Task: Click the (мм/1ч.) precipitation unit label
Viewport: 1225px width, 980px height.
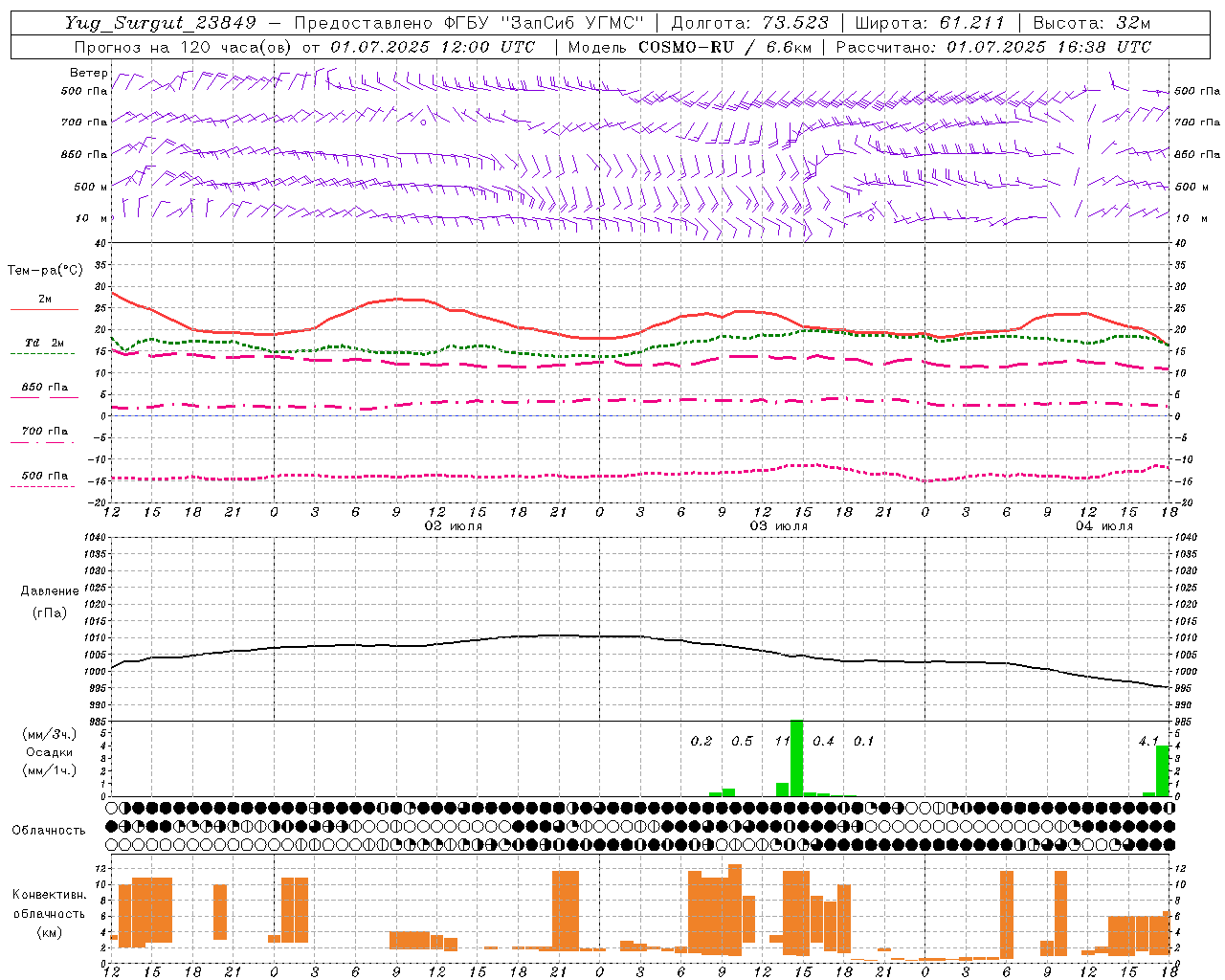Action: (x=49, y=770)
